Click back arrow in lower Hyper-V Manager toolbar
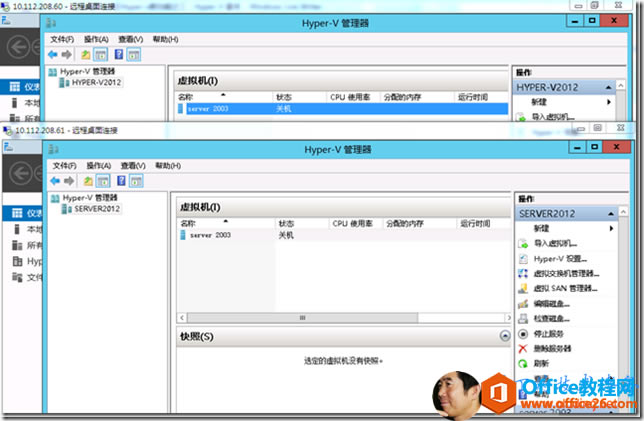Viewport: 644px width, 421px height. 55,181
